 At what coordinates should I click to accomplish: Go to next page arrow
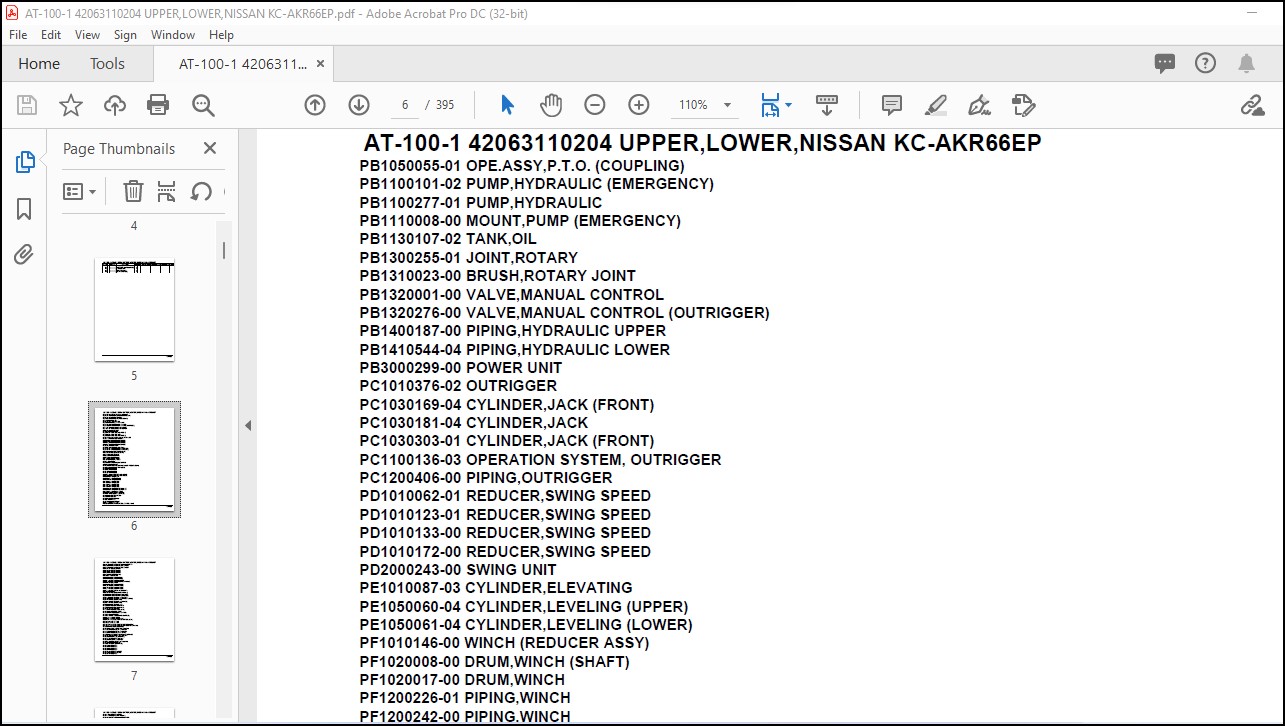tap(359, 105)
